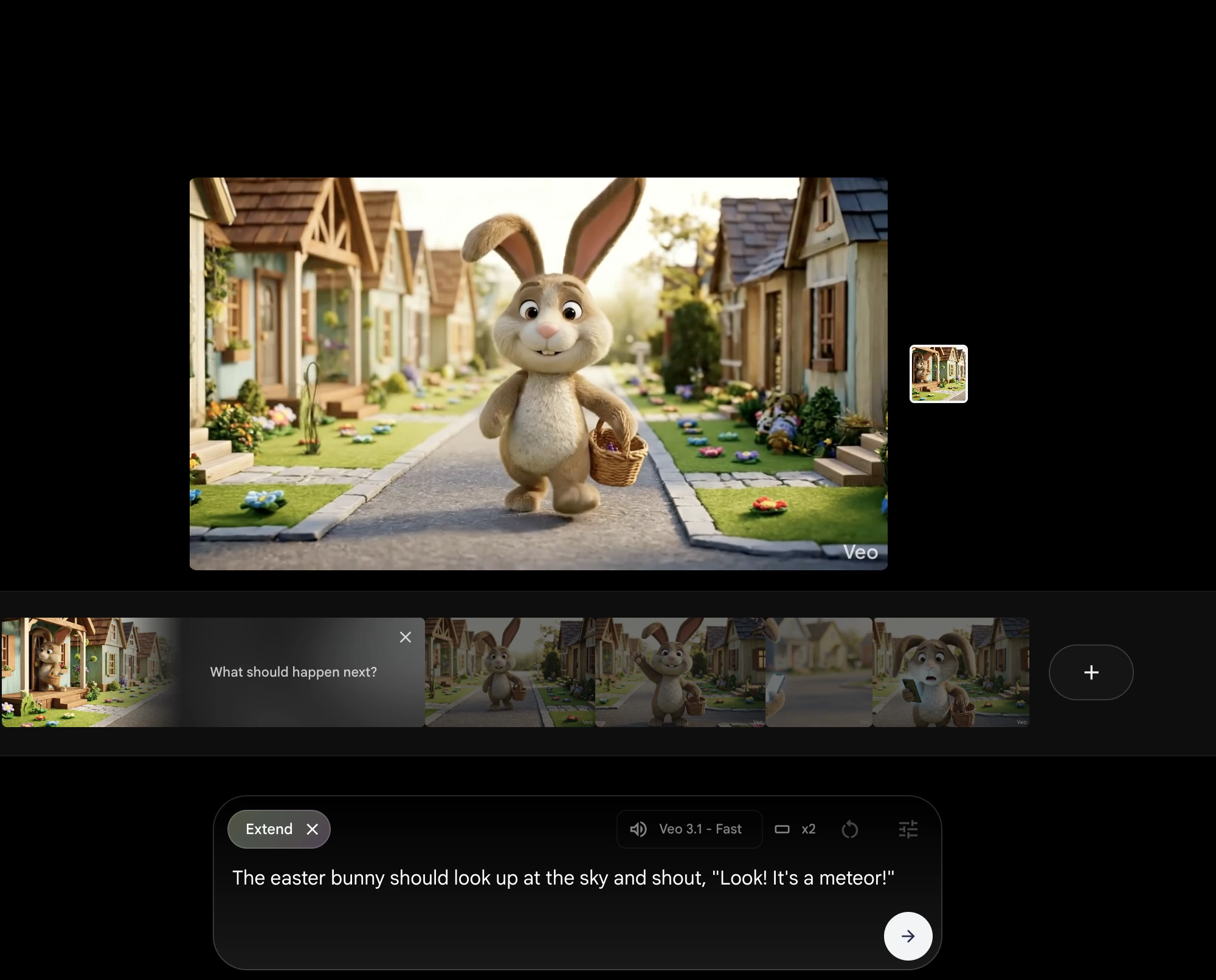Select the reference image thumbnail beside the video

tap(938, 374)
